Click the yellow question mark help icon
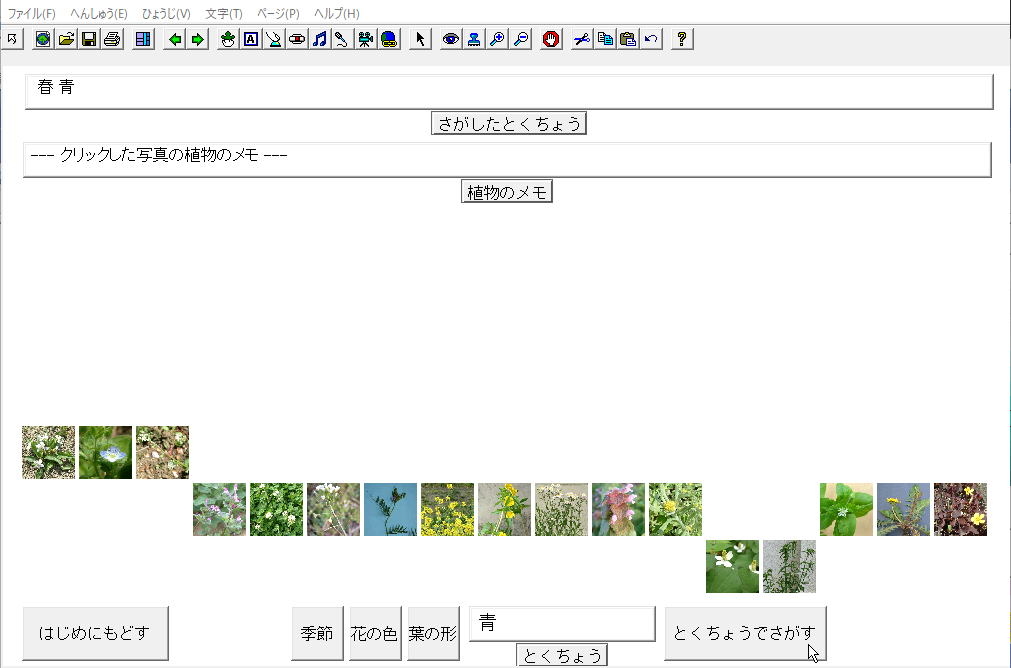This screenshot has height=668, width=1011. [682, 39]
